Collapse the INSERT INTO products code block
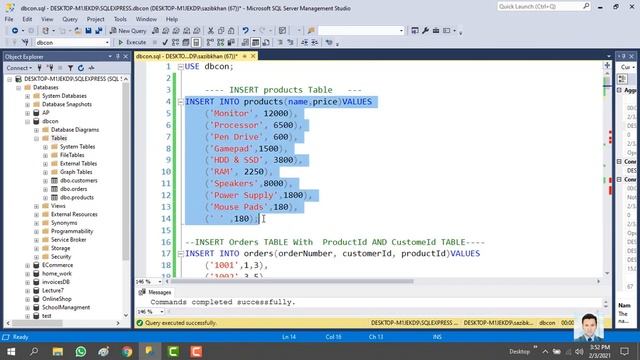Viewport: 640px width, 360px height. pyautogui.click(x=181, y=102)
